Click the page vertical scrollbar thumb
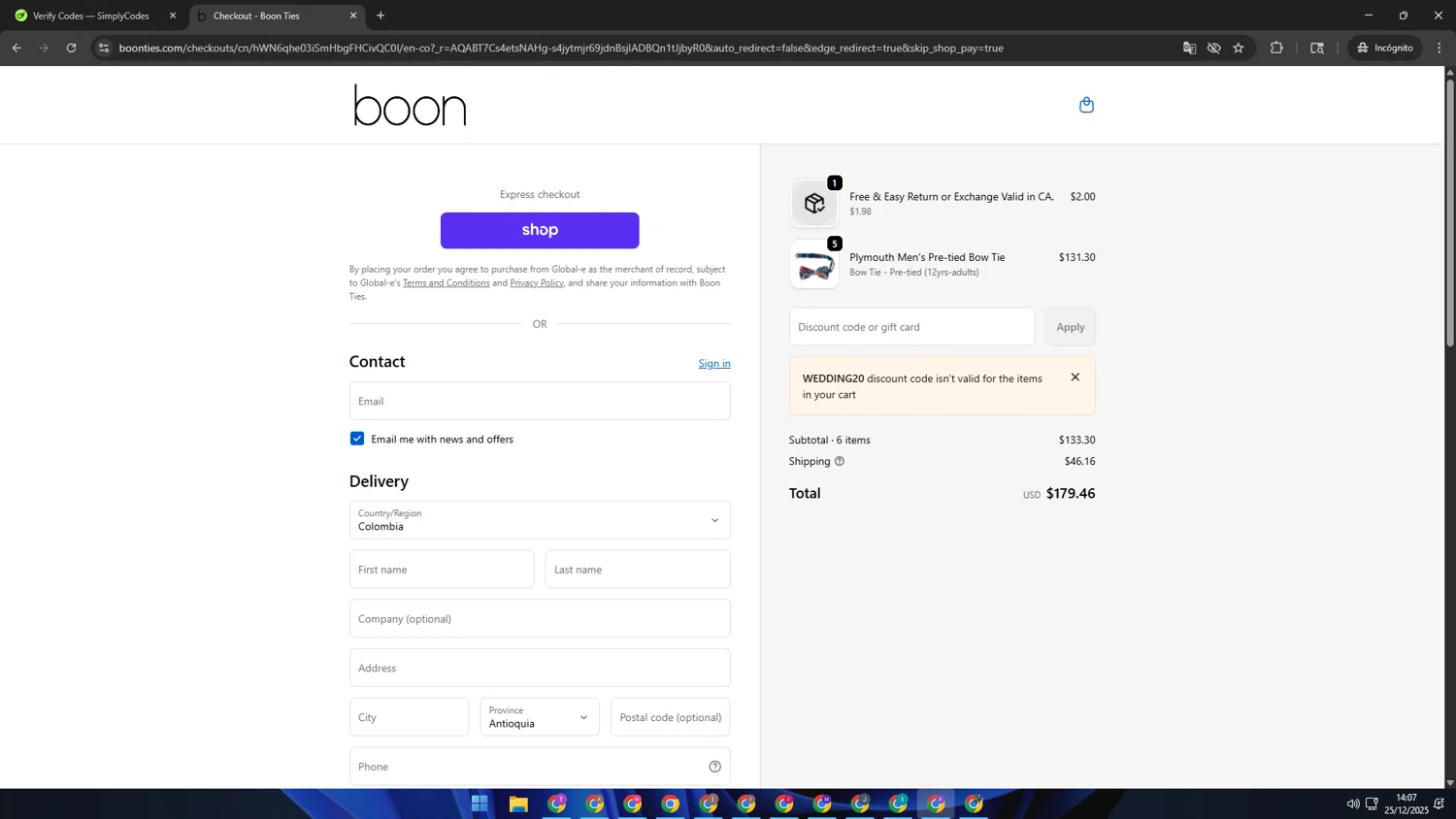 click(x=1450, y=213)
